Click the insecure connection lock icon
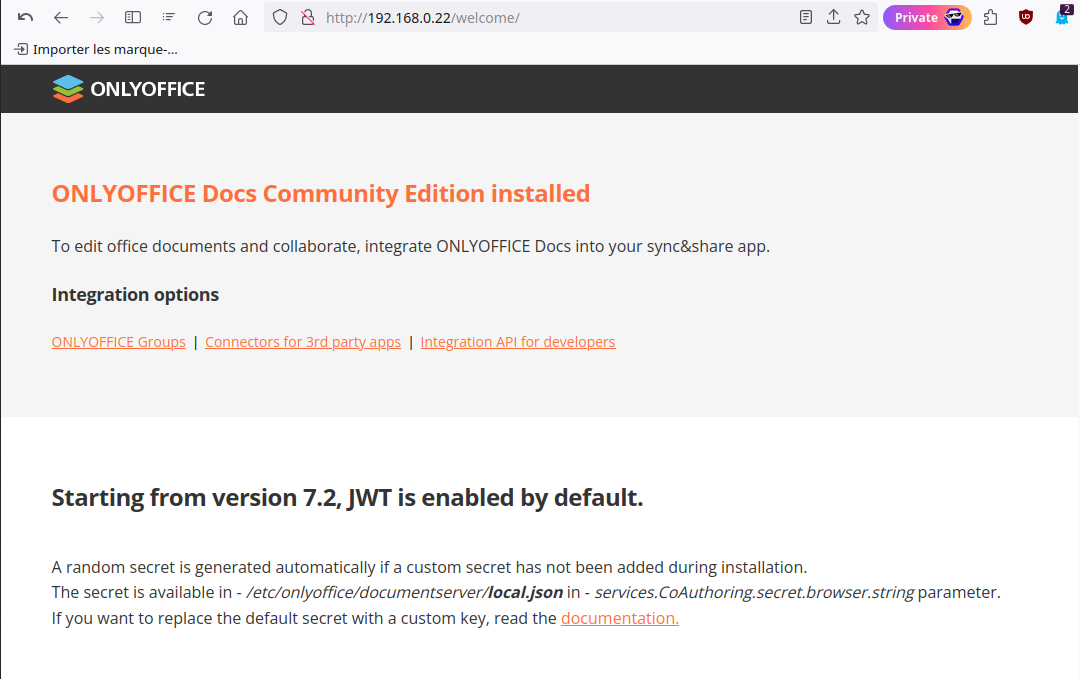This screenshot has width=1080, height=679. [308, 18]
